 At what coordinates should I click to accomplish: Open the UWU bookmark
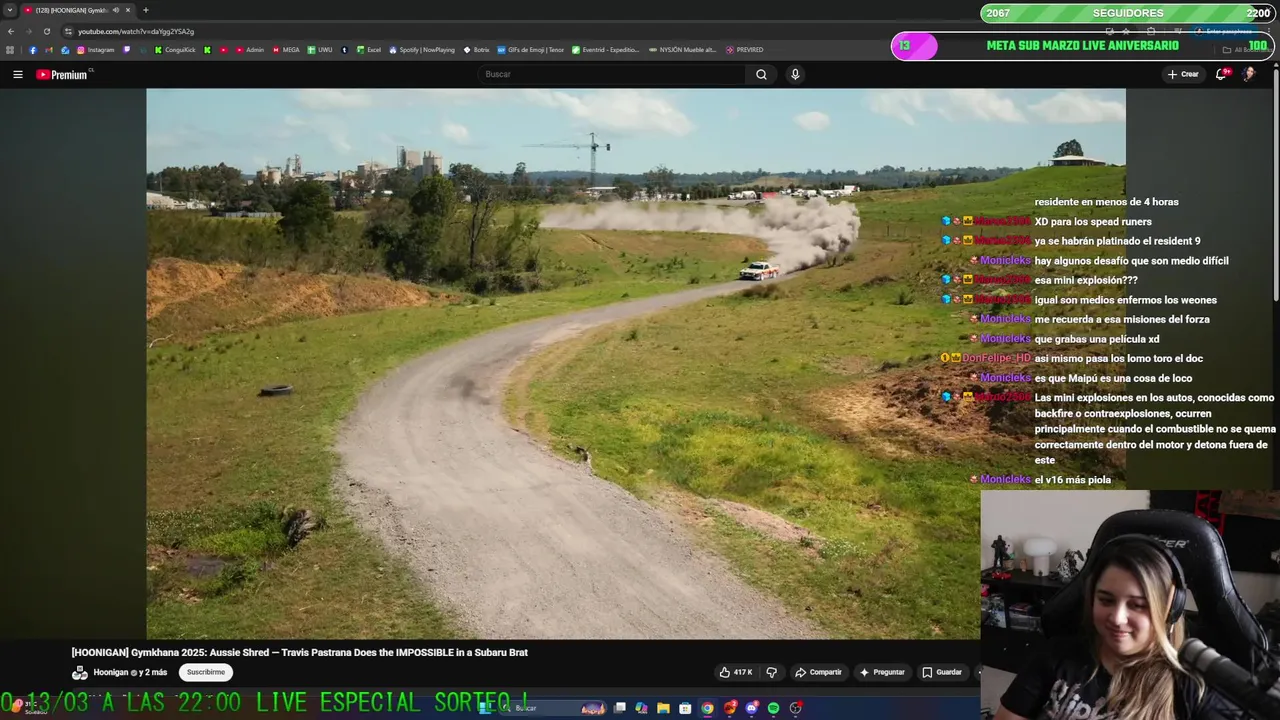320,50
